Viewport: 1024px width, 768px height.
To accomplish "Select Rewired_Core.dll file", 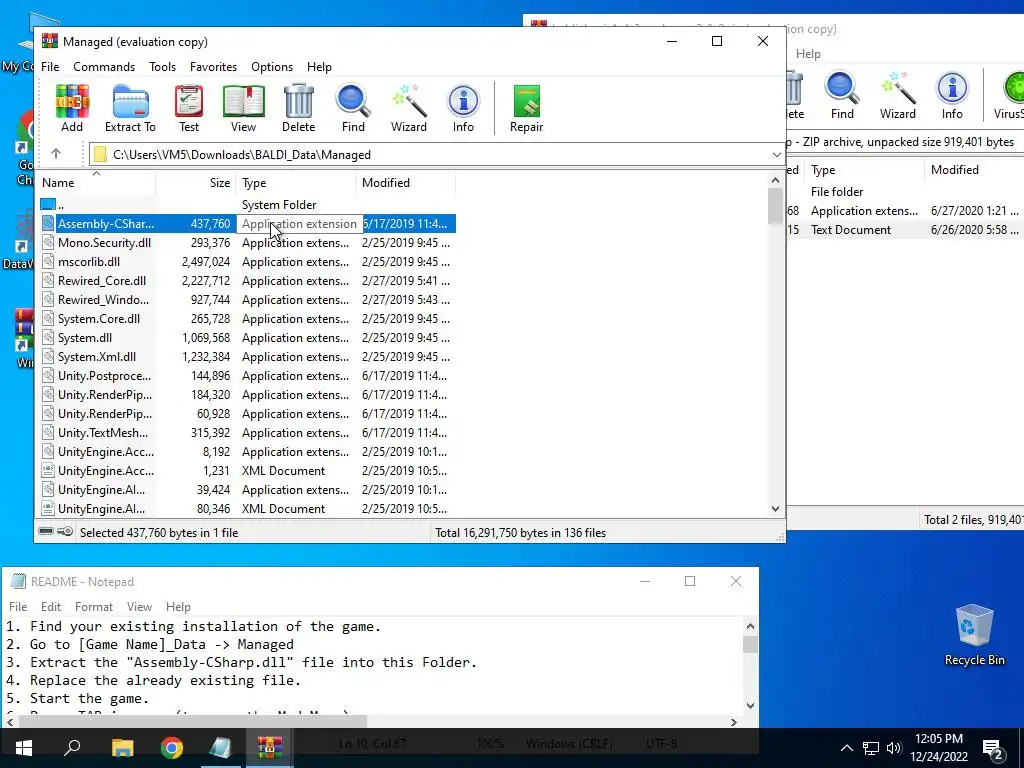I will pos(247,280).
